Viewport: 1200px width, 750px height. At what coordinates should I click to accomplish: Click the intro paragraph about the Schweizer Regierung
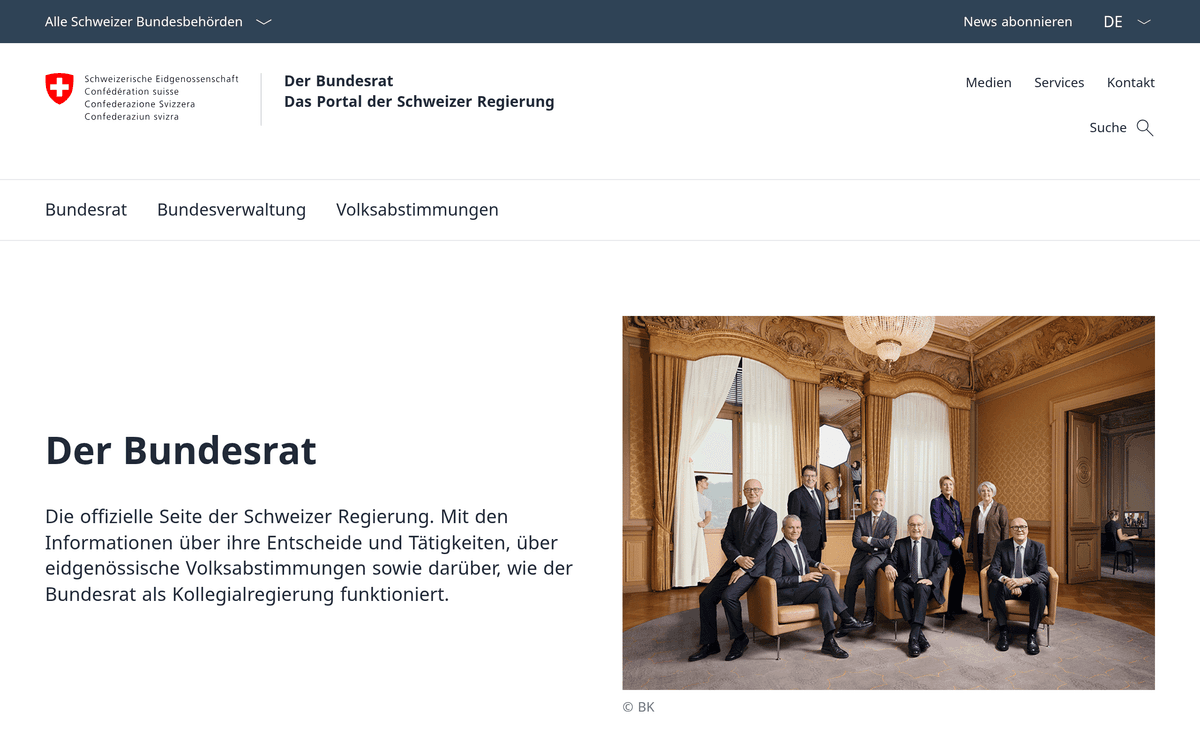point(309,556)
